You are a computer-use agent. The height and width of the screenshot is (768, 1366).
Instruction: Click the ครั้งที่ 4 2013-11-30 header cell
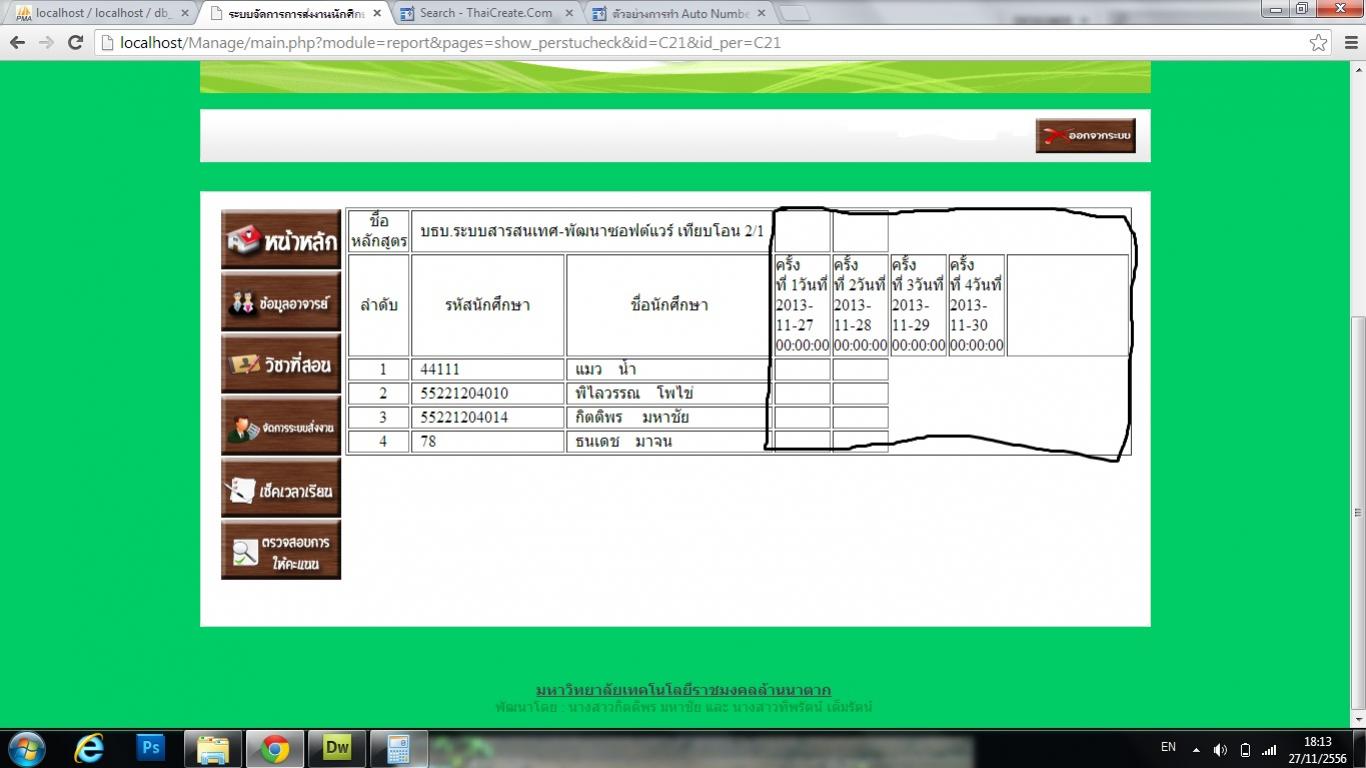(x=976, y=305)
